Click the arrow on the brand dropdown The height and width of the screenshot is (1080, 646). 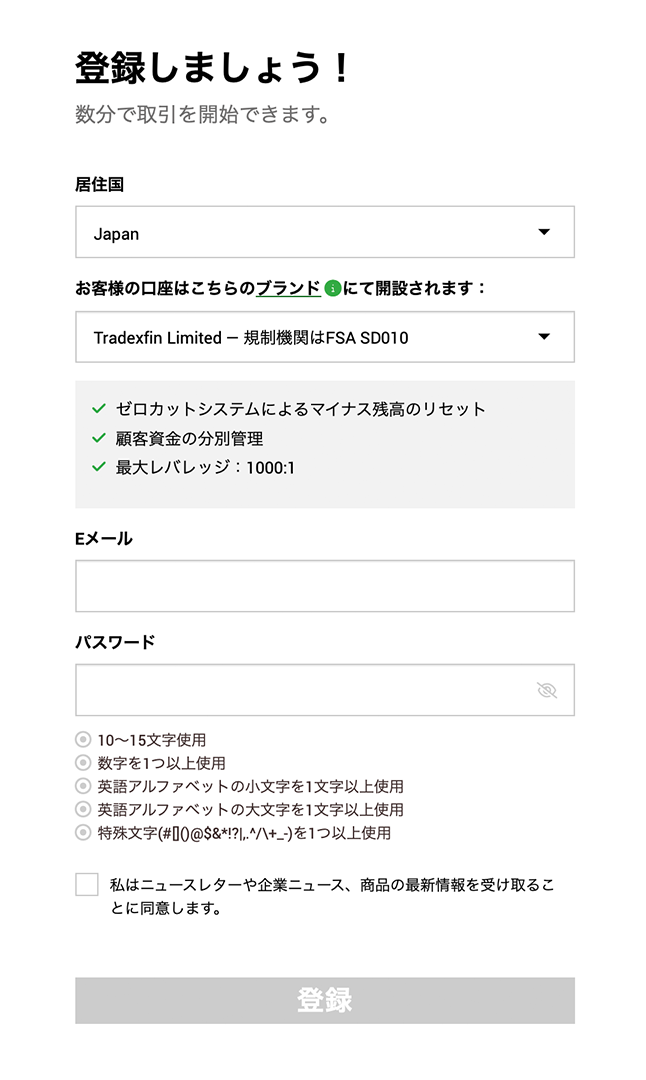544,337
